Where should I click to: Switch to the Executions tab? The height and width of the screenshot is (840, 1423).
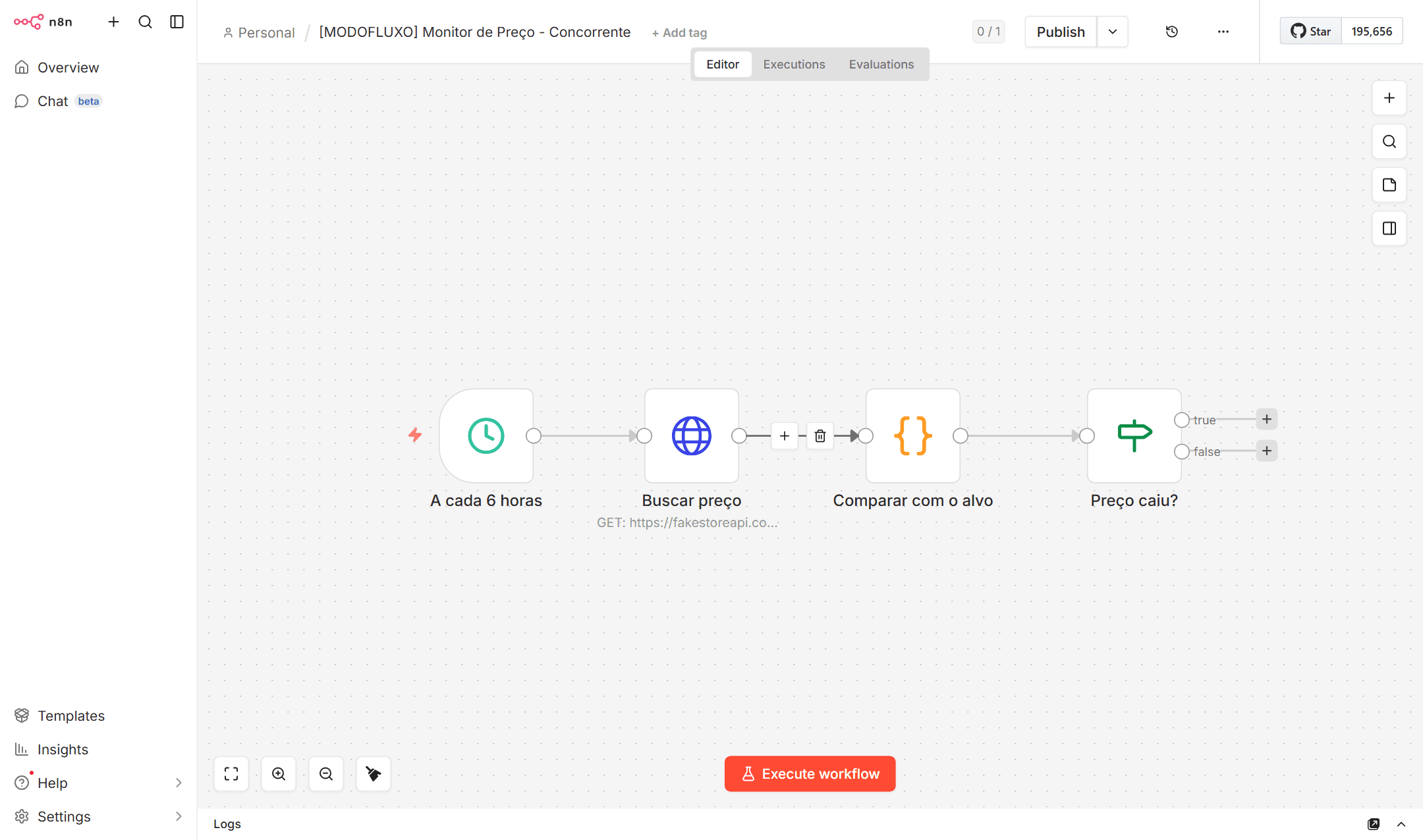click(794, 65)
